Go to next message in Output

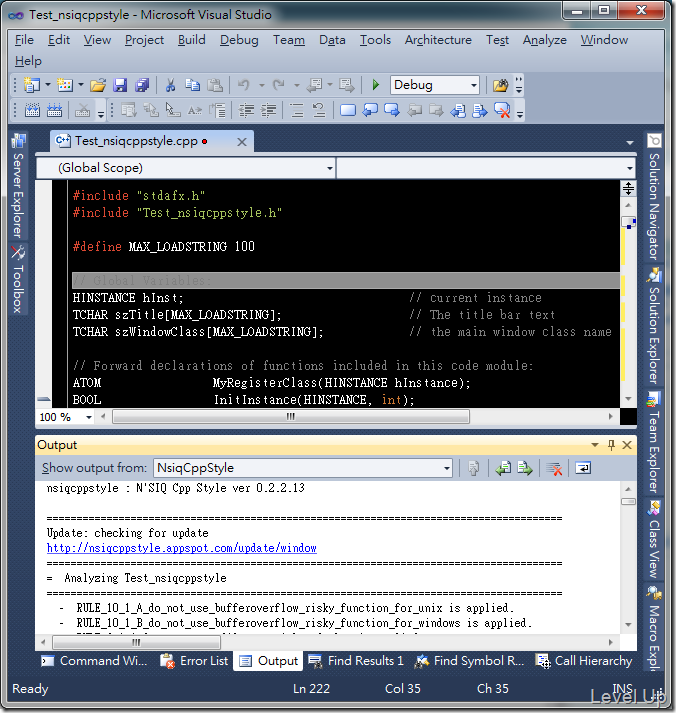tap(525, 468)
